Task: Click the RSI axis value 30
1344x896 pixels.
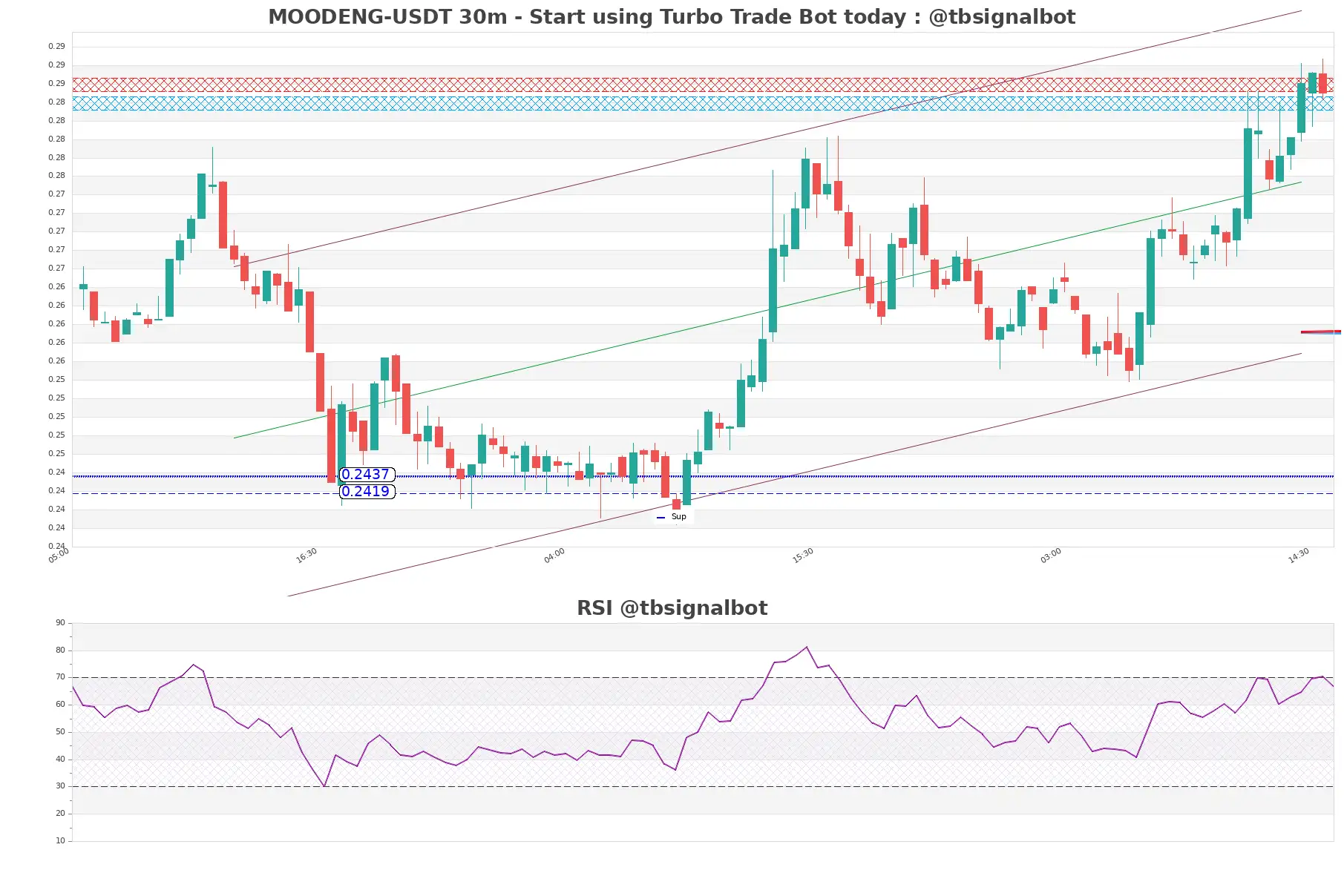Action: pos(60,786)
